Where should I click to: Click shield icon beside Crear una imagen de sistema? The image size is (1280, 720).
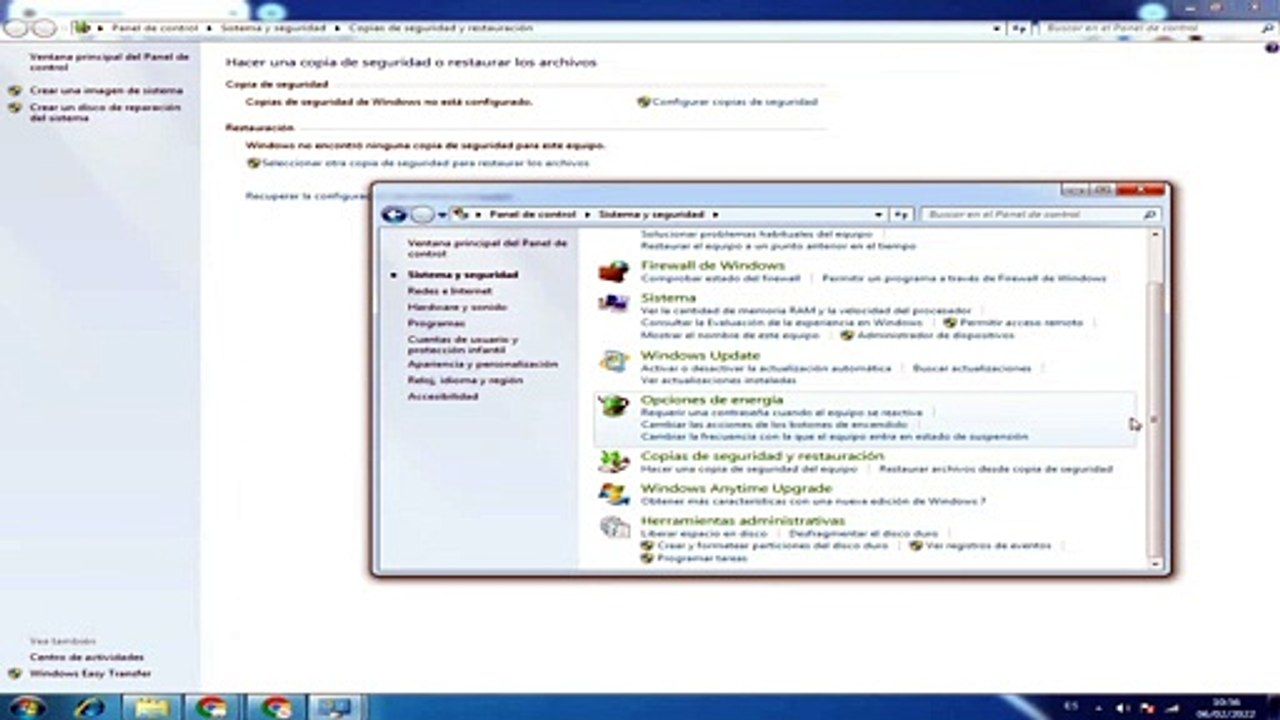pyautogui.click(x=15, y=90)
